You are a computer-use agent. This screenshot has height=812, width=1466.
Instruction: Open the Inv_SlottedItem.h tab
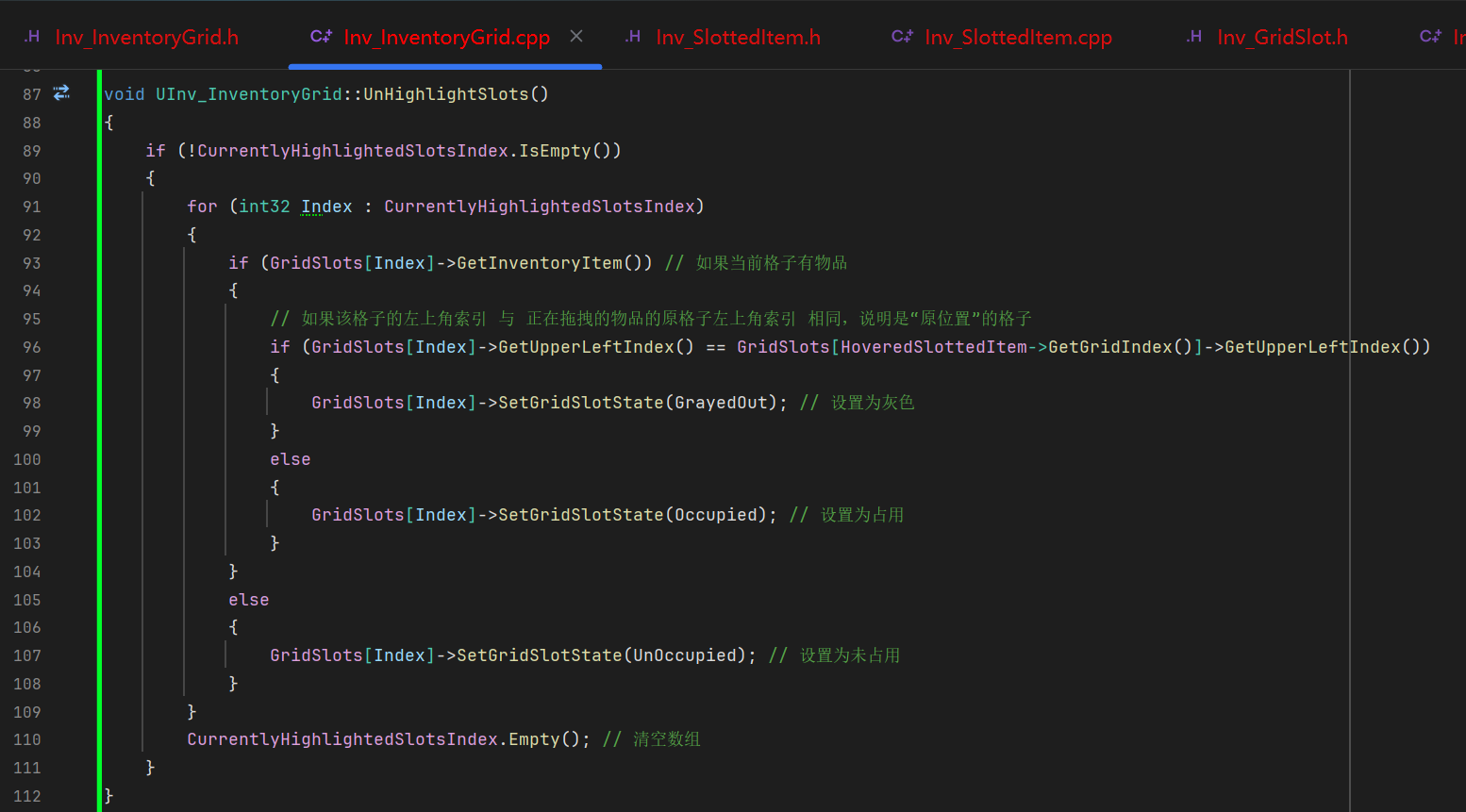click(x=738, y=37)
